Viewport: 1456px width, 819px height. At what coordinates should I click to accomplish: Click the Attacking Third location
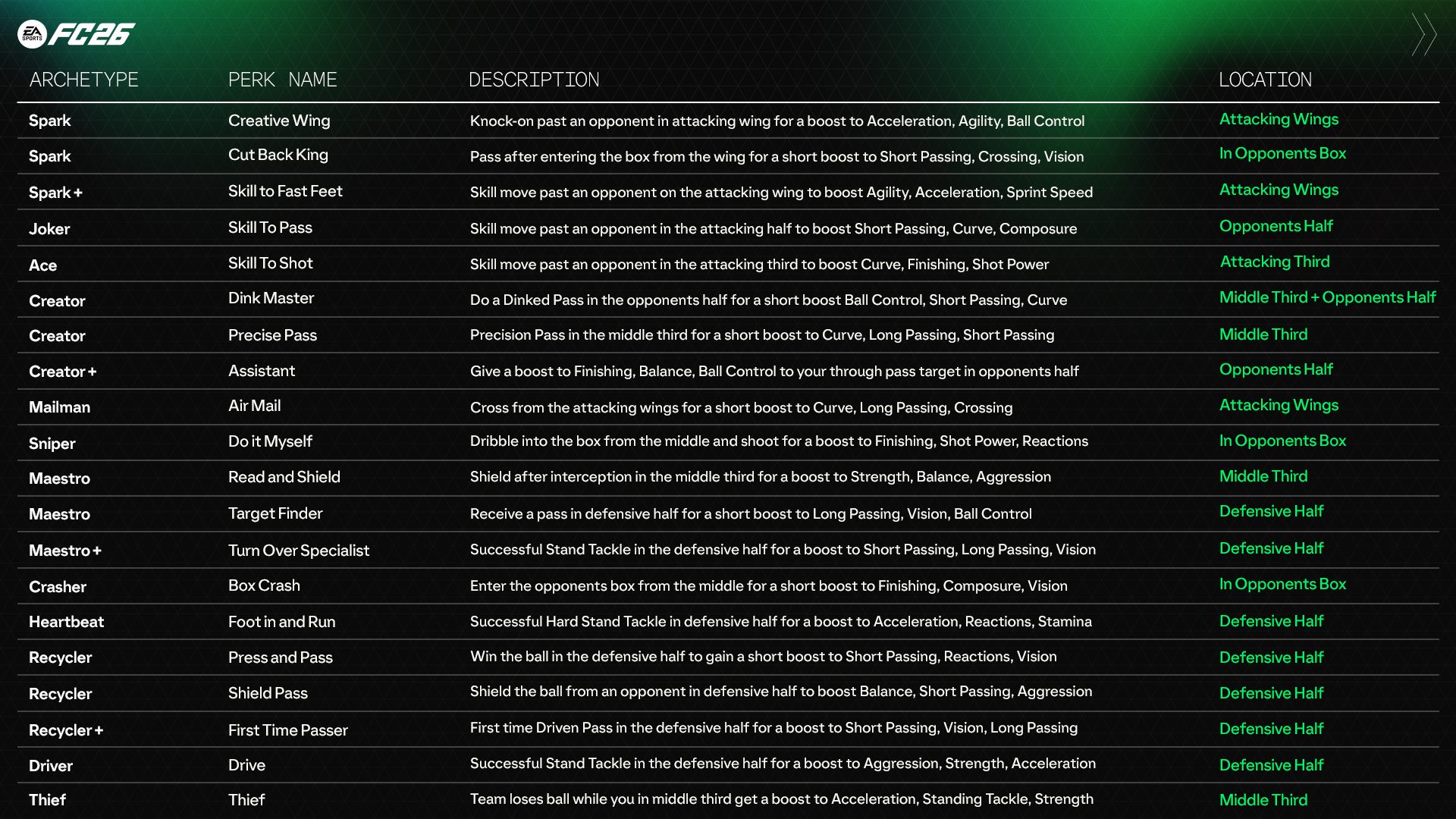(x=1275, y=262)
